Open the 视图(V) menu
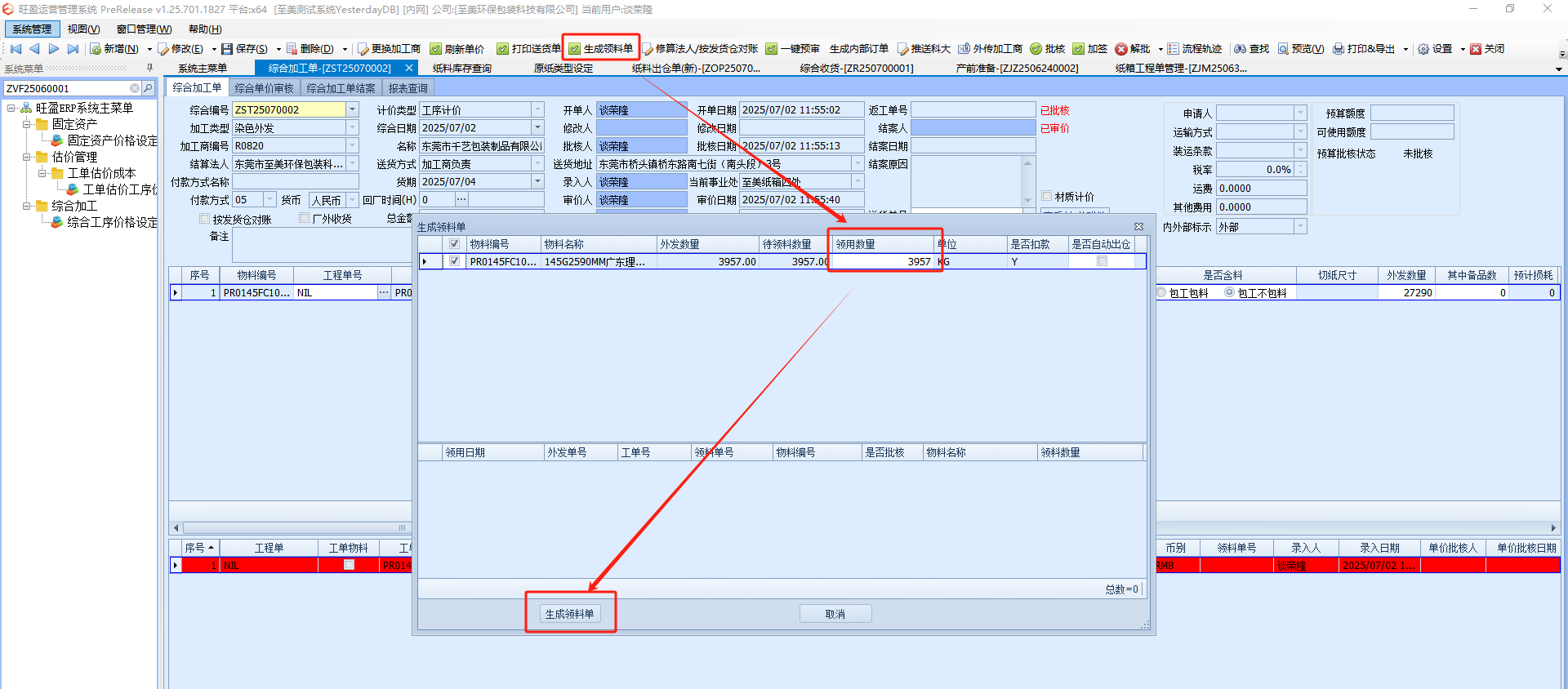 coord(83,29)
